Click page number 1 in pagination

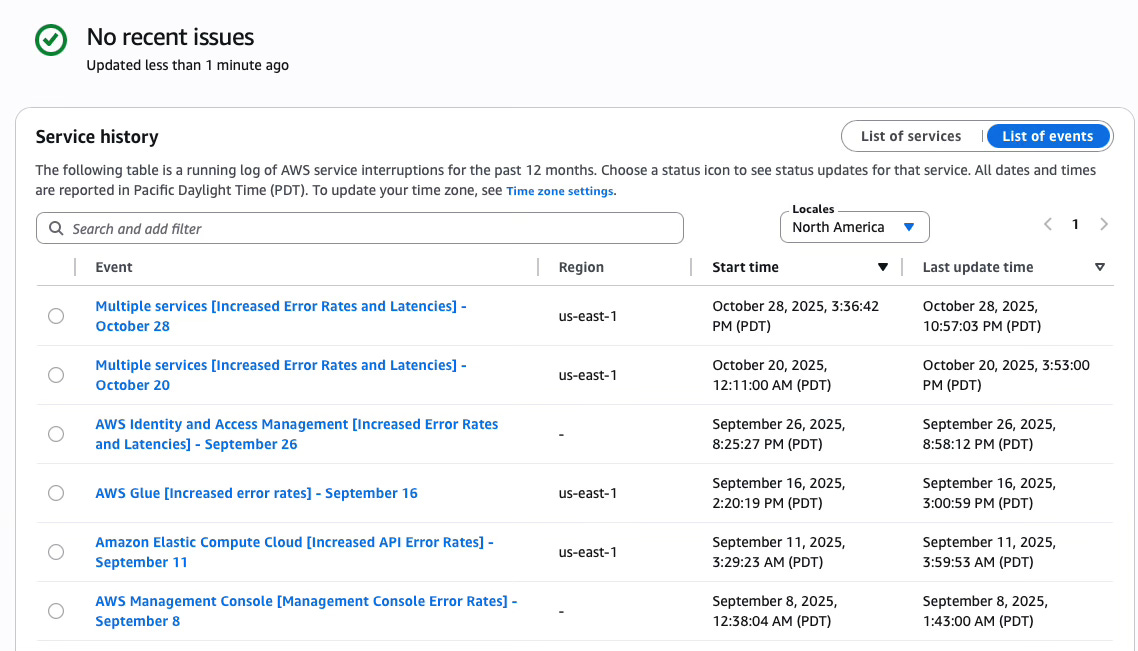1075,224
